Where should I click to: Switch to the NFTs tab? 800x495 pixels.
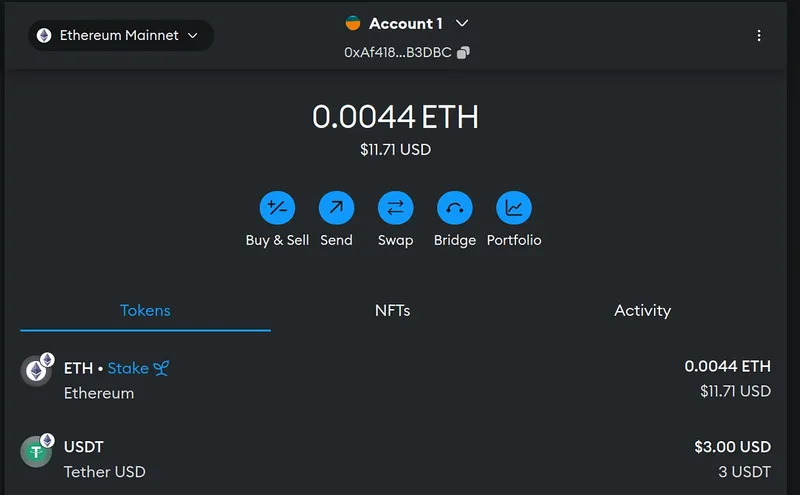click(x=392, y=310)
